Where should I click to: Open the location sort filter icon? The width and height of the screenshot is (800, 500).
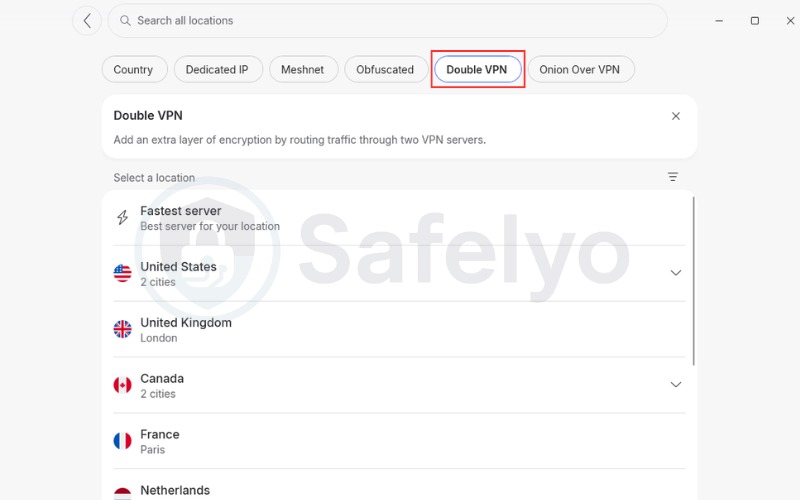click(x=673, y=177)
